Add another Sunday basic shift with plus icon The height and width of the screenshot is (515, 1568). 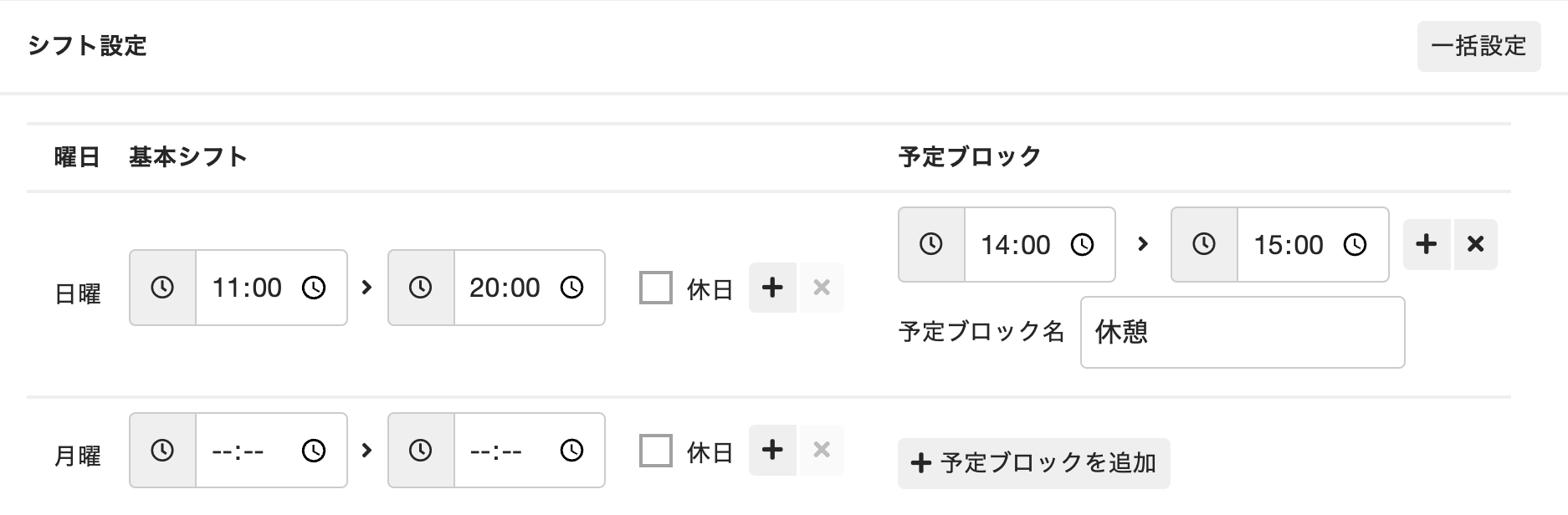tap(772, 288)
